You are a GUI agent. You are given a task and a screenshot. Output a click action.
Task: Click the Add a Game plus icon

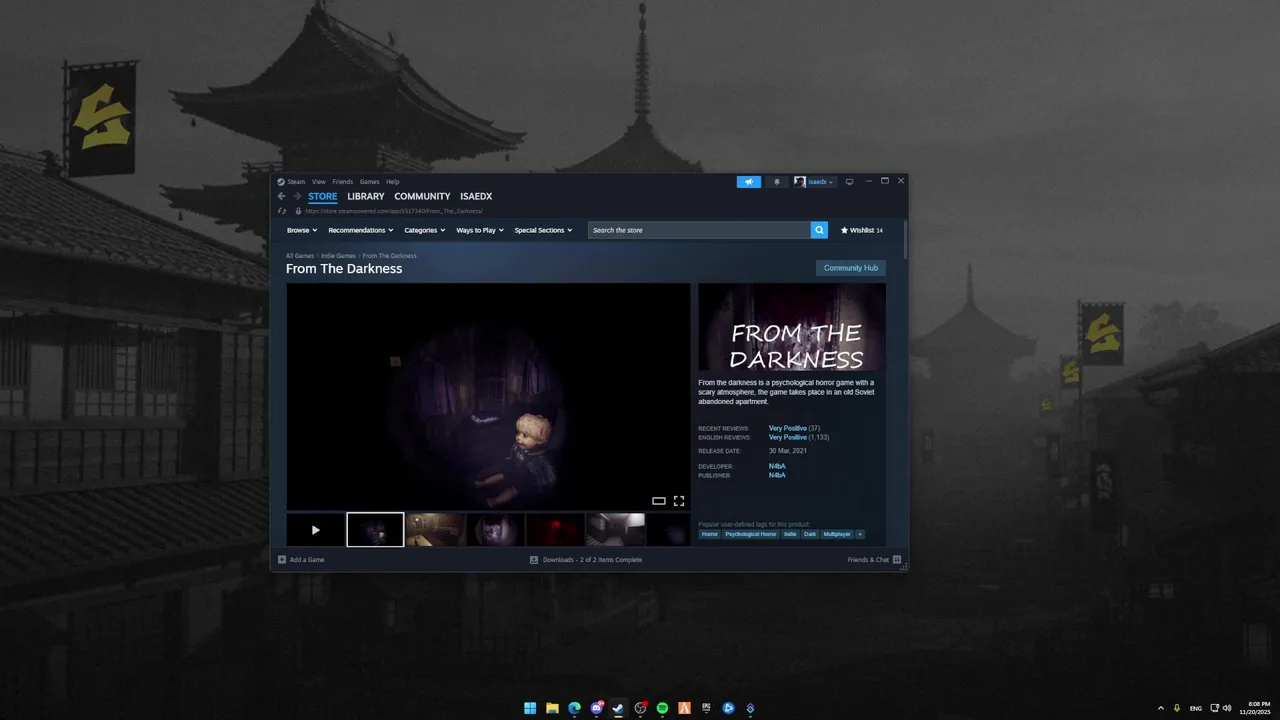pyautogui.click(x=282, y=560)
